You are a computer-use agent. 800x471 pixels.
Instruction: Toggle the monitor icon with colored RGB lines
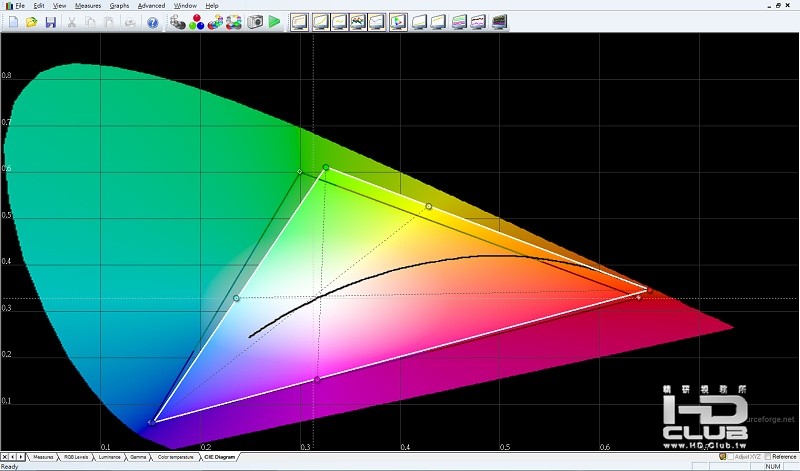pyautogui.click(x=358, y=22)
